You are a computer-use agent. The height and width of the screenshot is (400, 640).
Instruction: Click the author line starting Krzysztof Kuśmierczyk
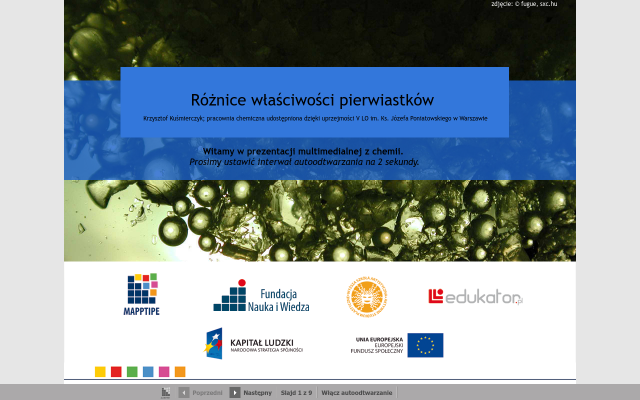click(x=315, y=119)
